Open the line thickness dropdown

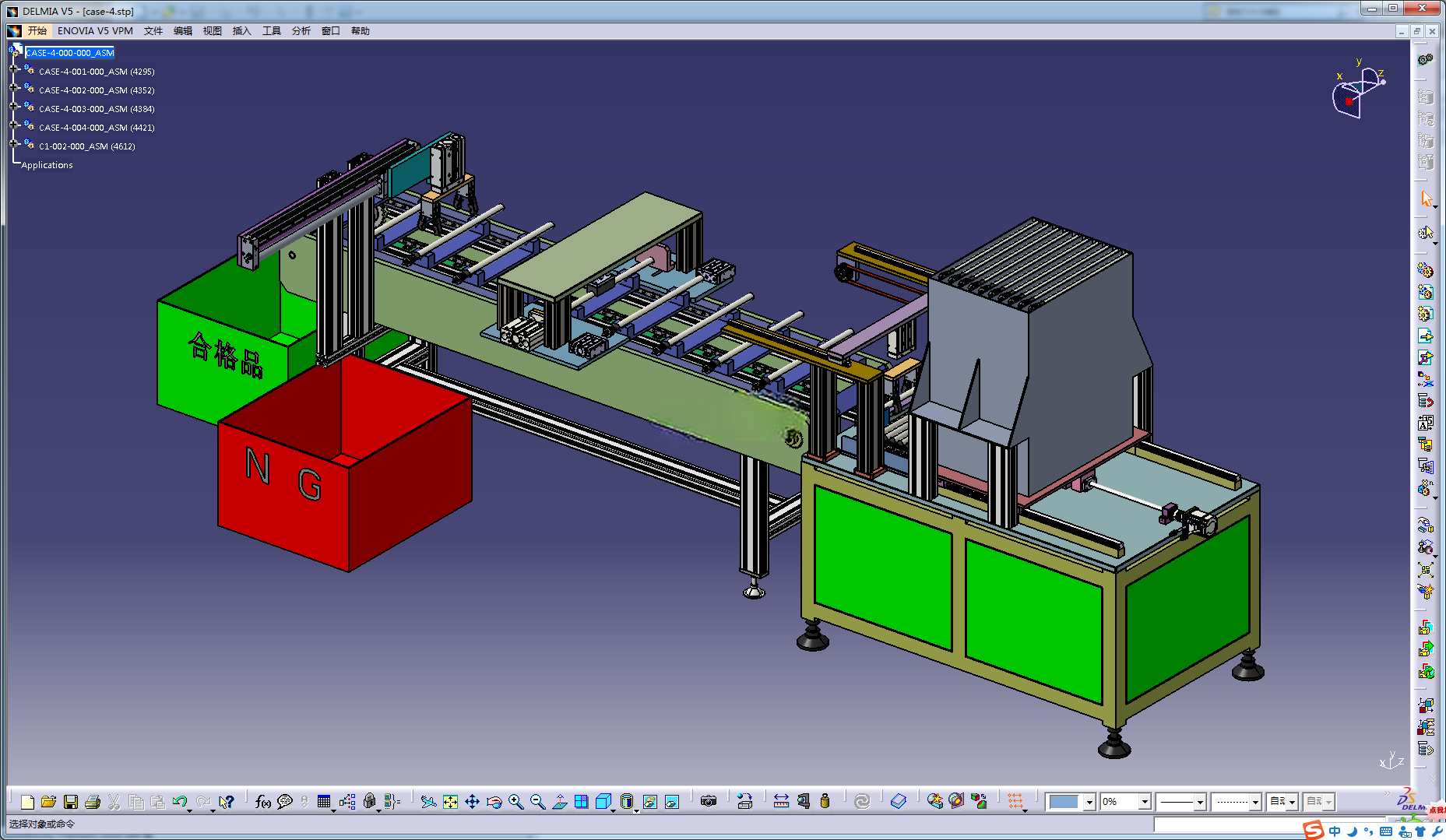[1200, 801]
